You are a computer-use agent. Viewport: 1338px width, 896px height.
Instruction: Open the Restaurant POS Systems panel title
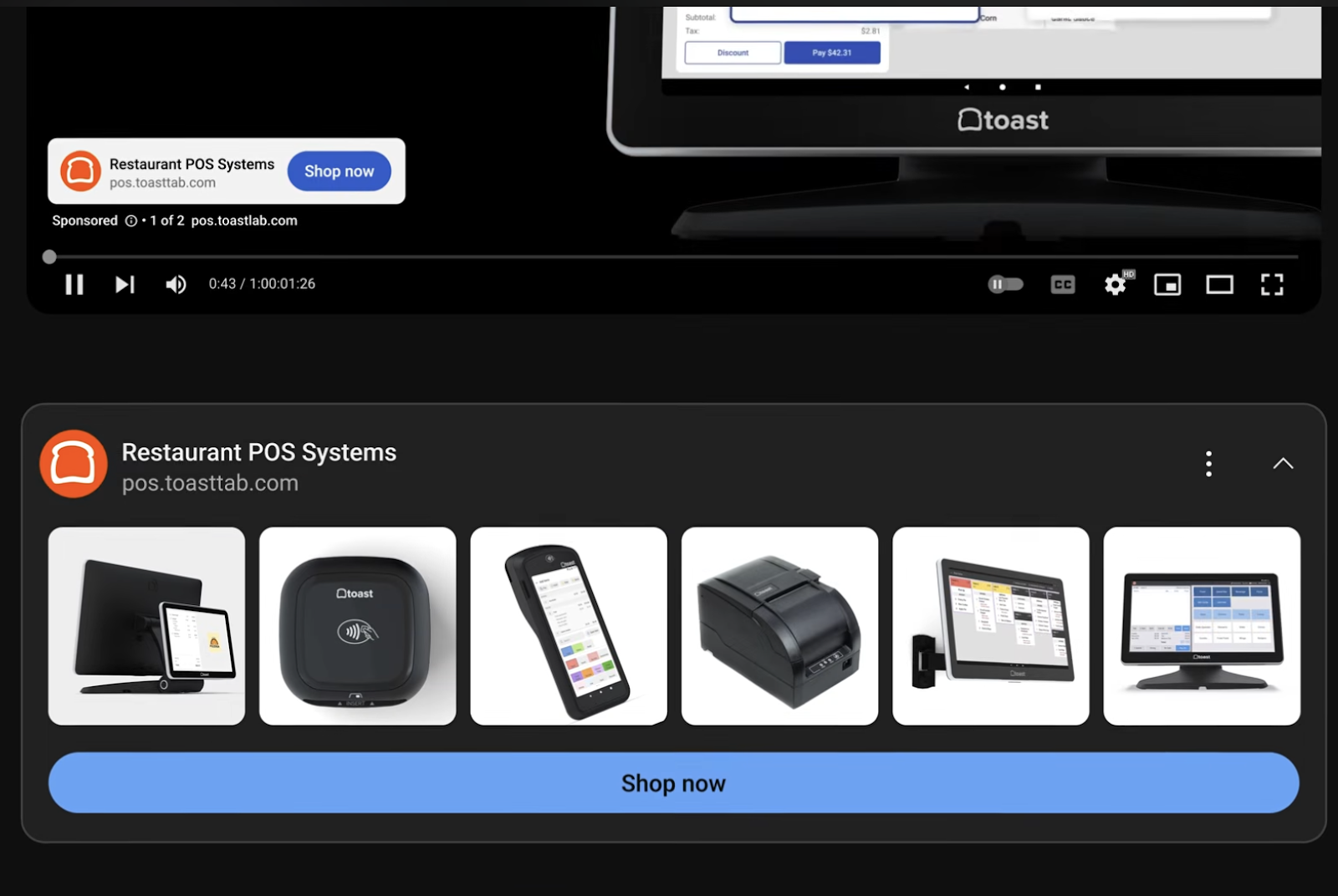click(259, 452)
